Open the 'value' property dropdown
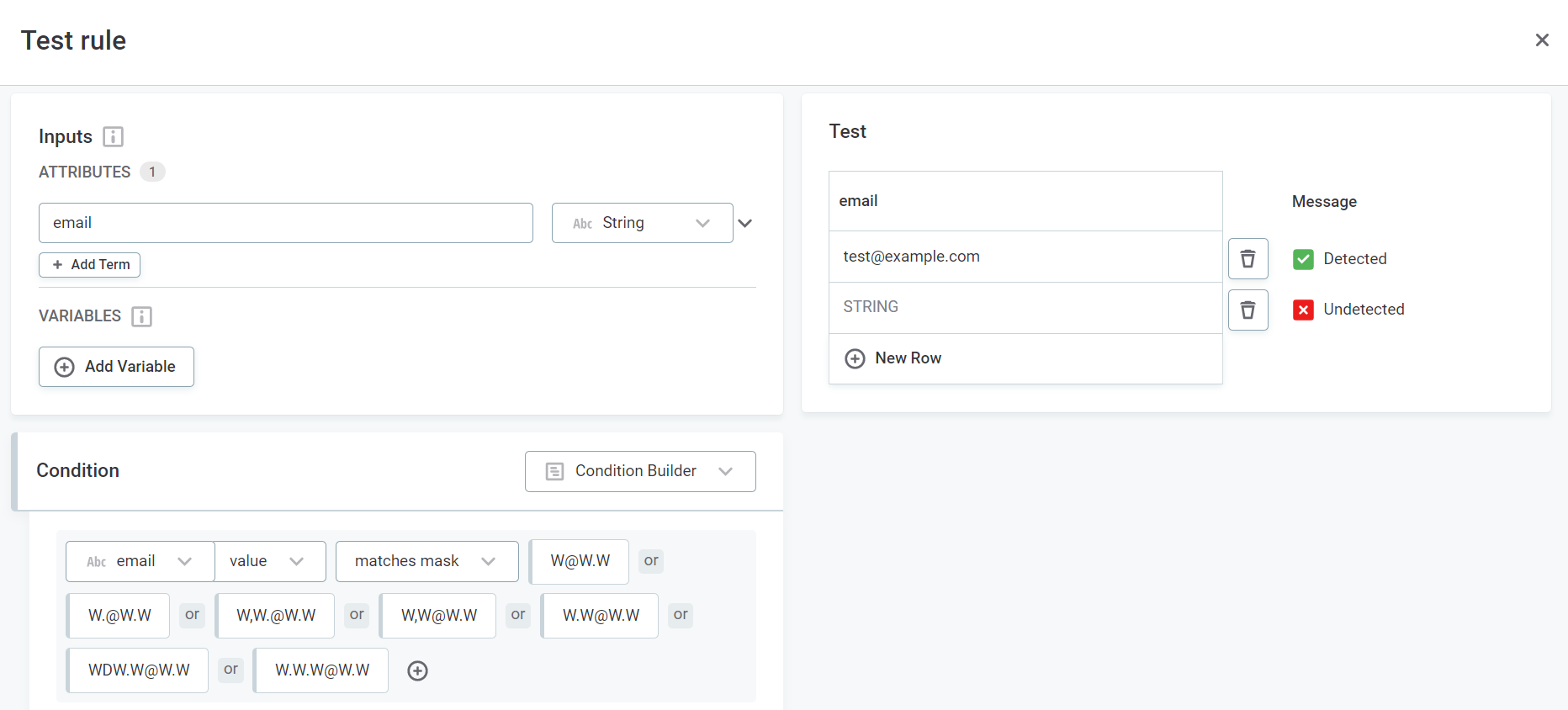Image resolution: width=1568 pixels, height=710 pixels. click(269, 561)
